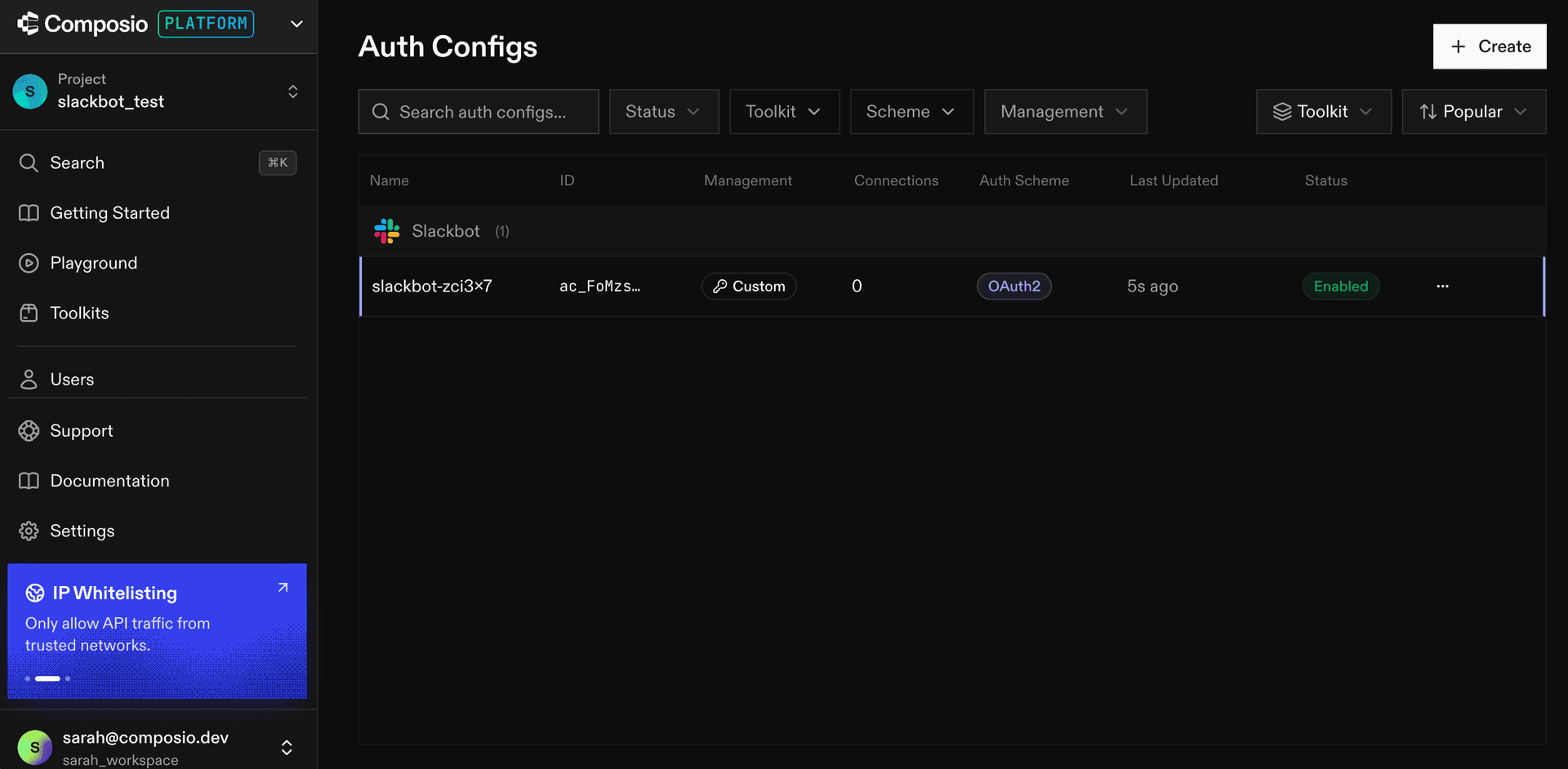This screenshot has width=1568, height=769.
Task: Open Support from the sidebar
Action: (x=158, y=431)
